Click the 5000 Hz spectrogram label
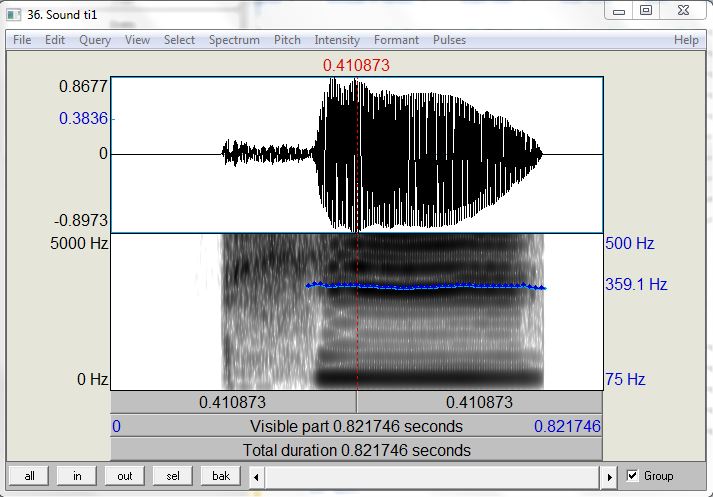This screenshot has height=497, width=713. point(79,243)
